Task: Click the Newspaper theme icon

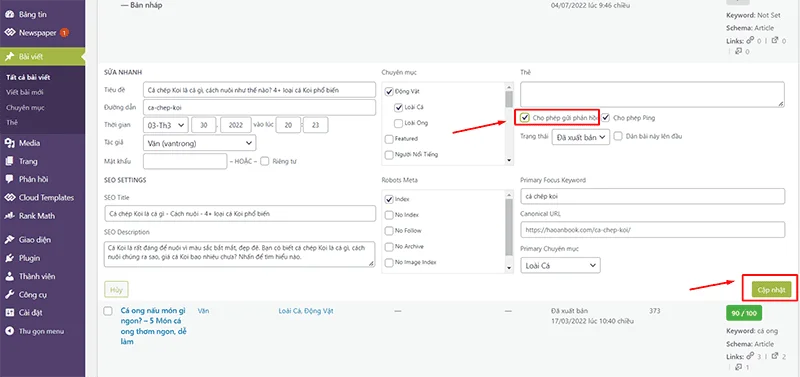Action: coord(9,33)
